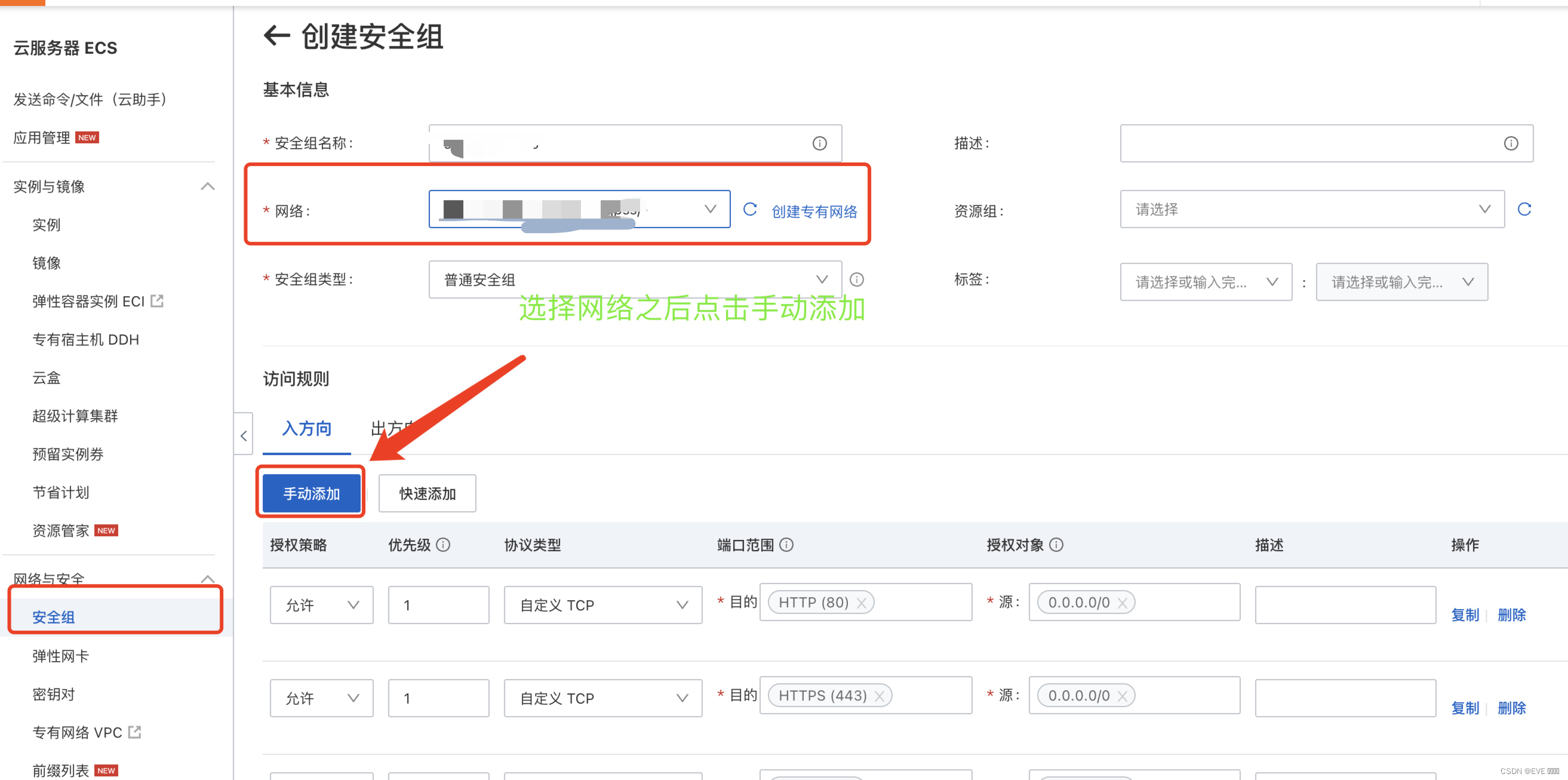
Task: Collapse the 实例与镜像 section
Action: (x=208, y=186)
